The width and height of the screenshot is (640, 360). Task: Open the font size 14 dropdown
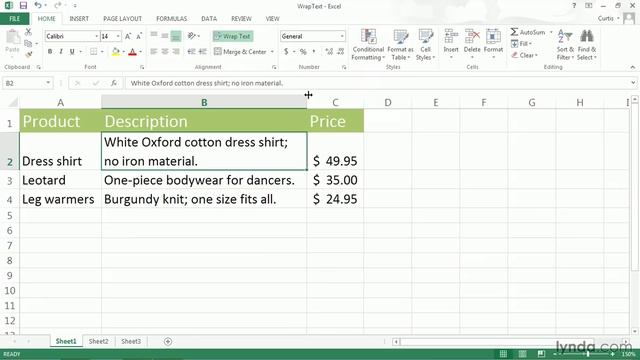(118, 36)
